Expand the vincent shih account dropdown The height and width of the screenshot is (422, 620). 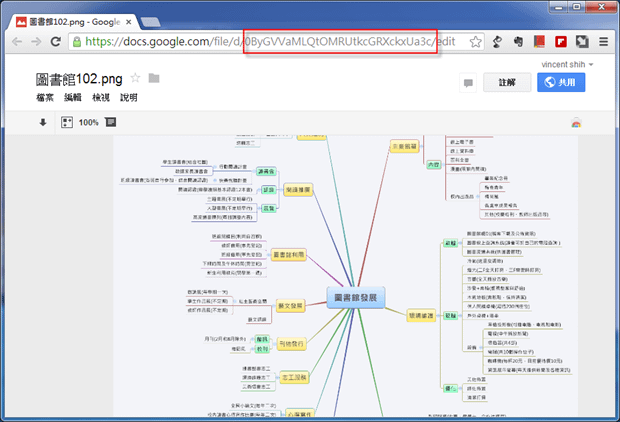click(x=567, y=64)
